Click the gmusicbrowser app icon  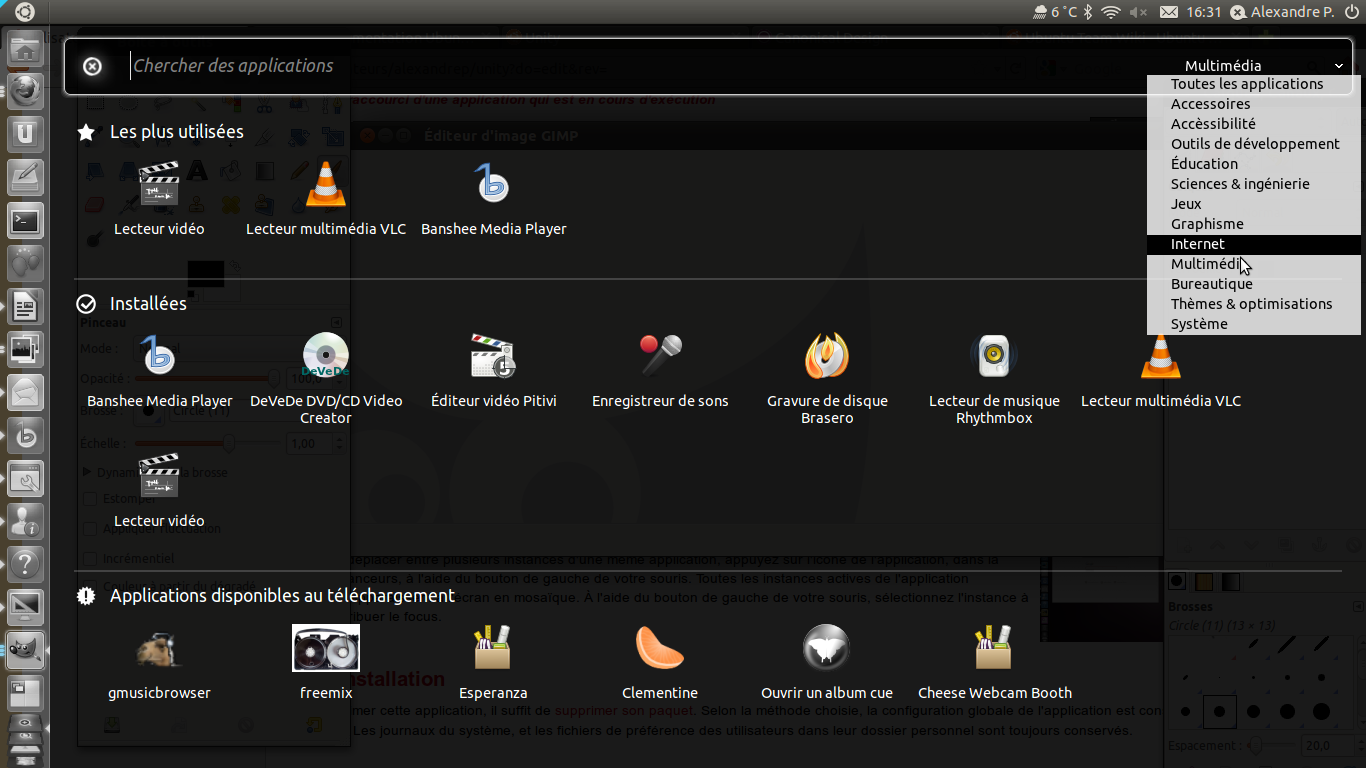coord(160,649)
